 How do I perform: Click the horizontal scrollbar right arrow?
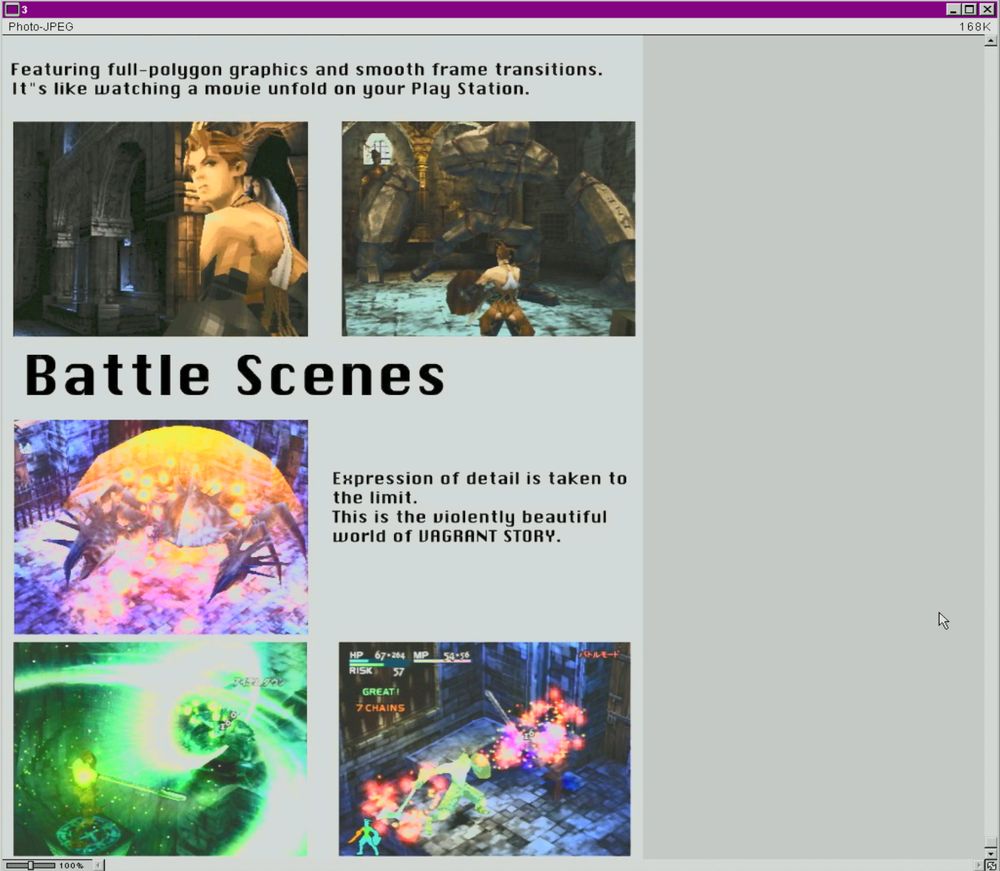979,865
